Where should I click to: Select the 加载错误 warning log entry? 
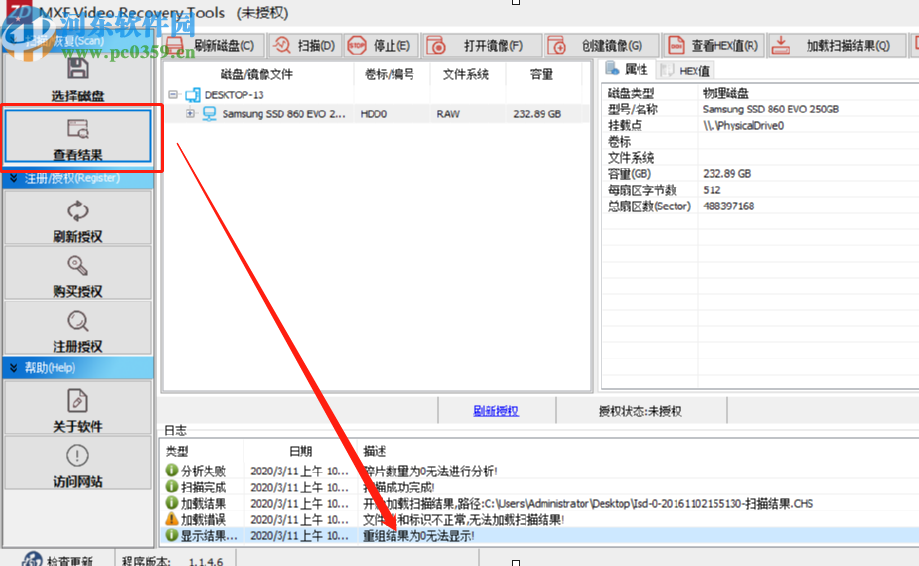(x=539, y=519)
